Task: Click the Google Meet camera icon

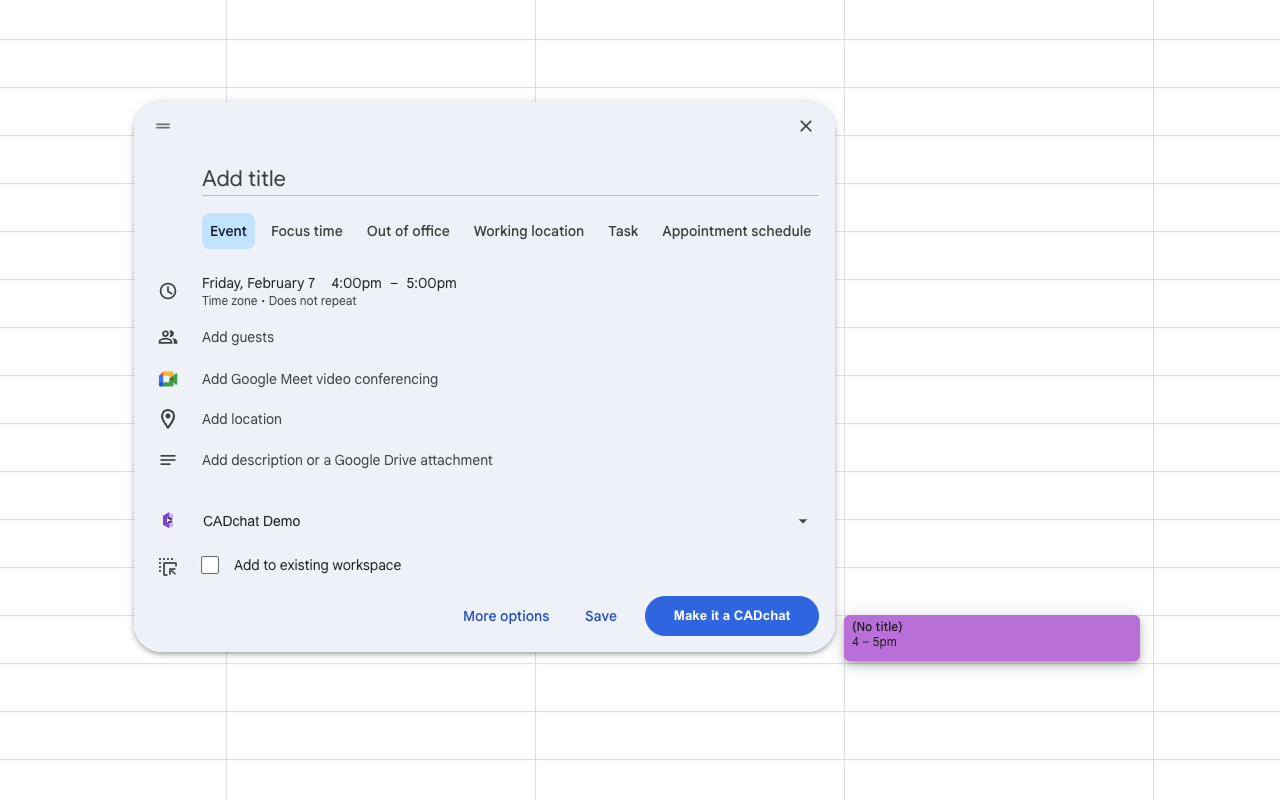Action: pos(168,379)
